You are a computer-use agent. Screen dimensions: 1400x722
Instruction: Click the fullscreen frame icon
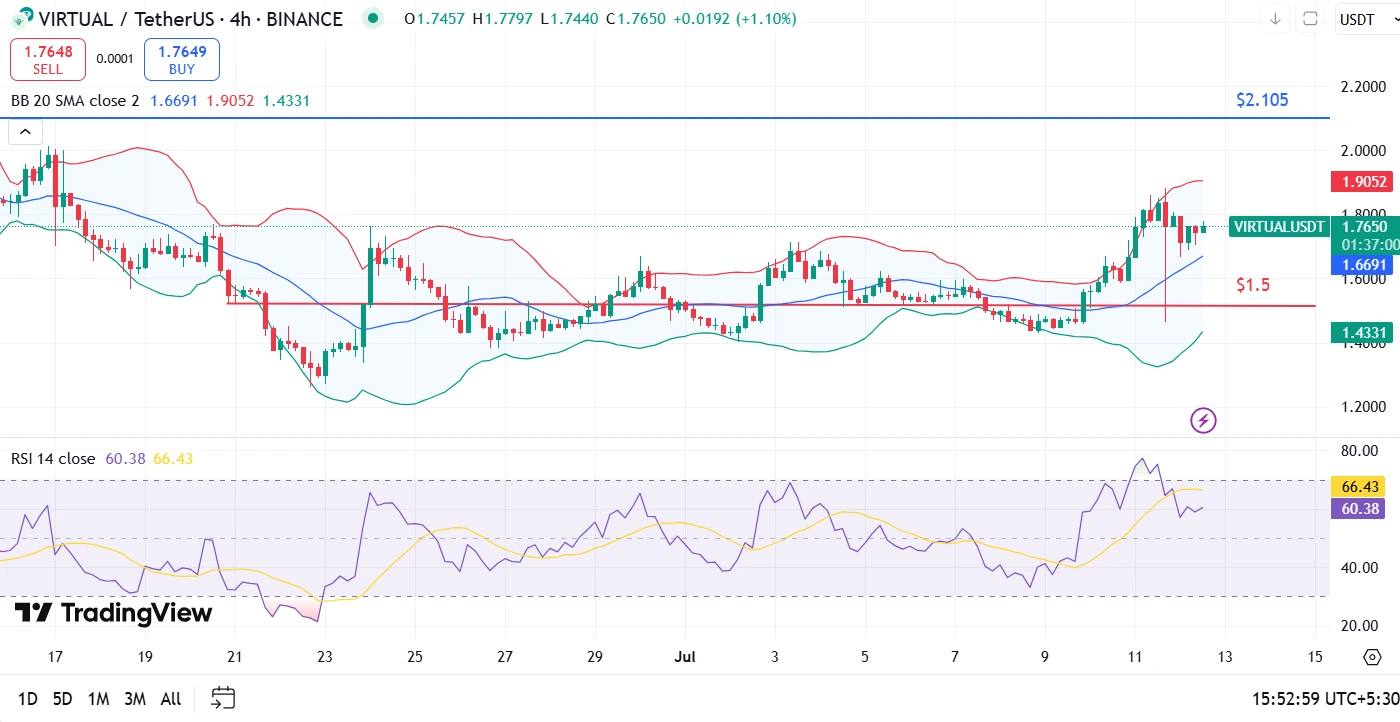pos(1310,19)
